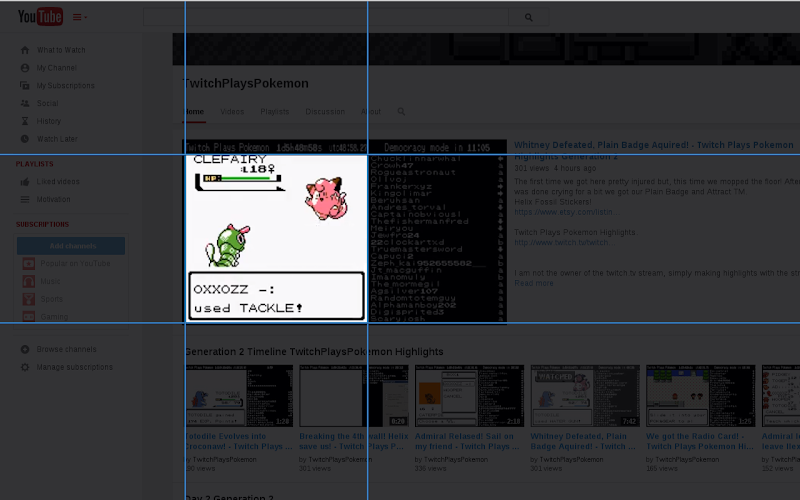
Task: Open the twitch.tv link in description
Action: pos(566,243)
